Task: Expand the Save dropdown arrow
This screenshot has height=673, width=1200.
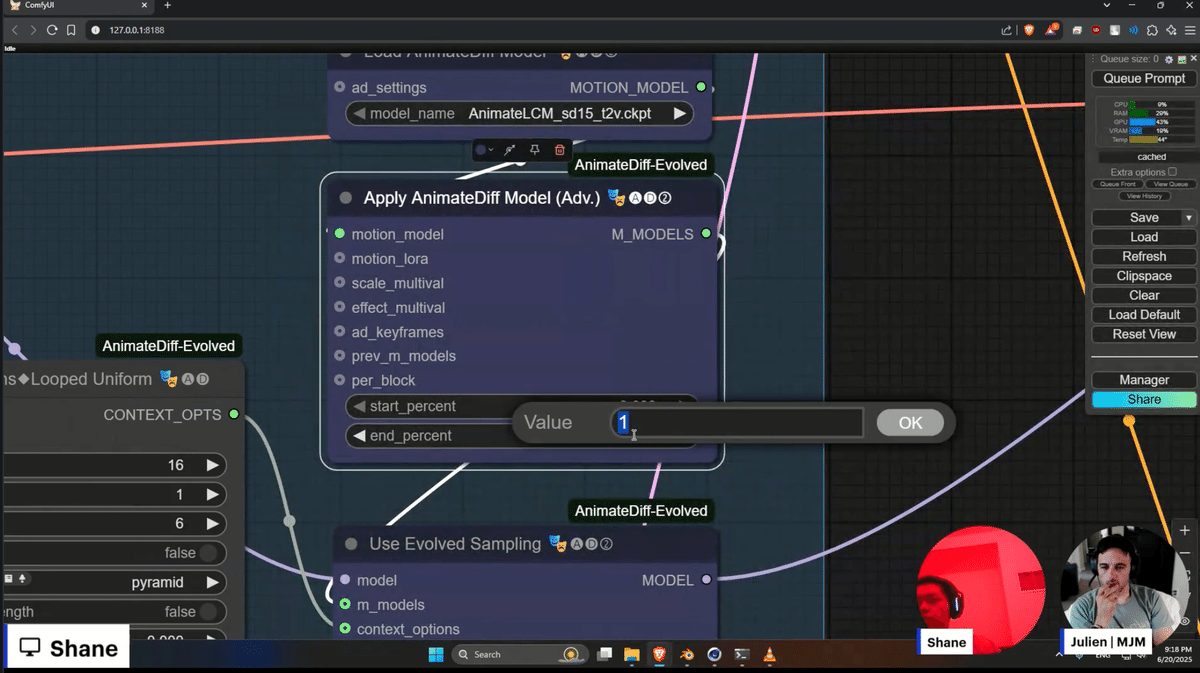Action: (x=1189, y=218)
